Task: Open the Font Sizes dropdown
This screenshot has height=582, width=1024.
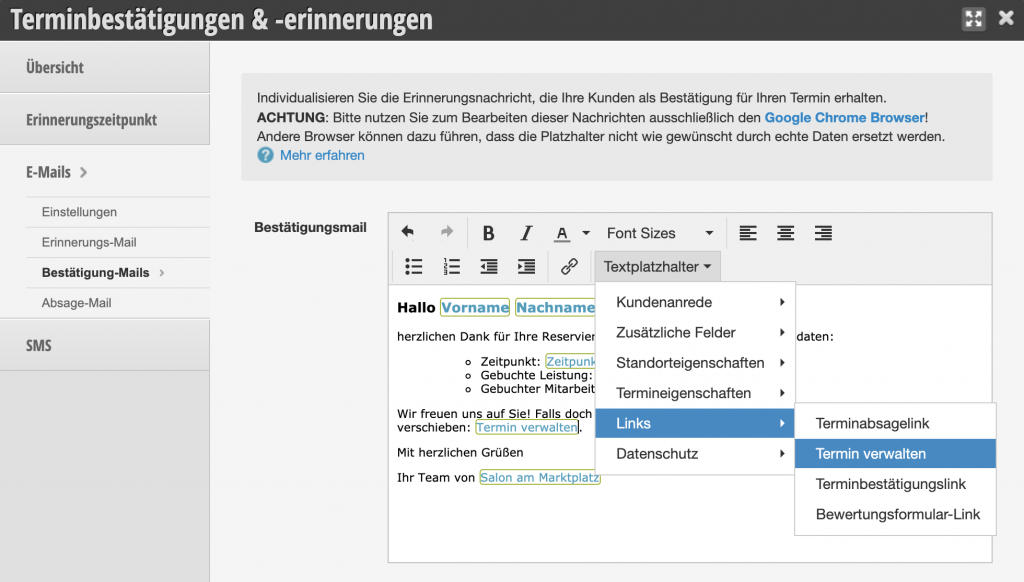Action: coord(660,233)
